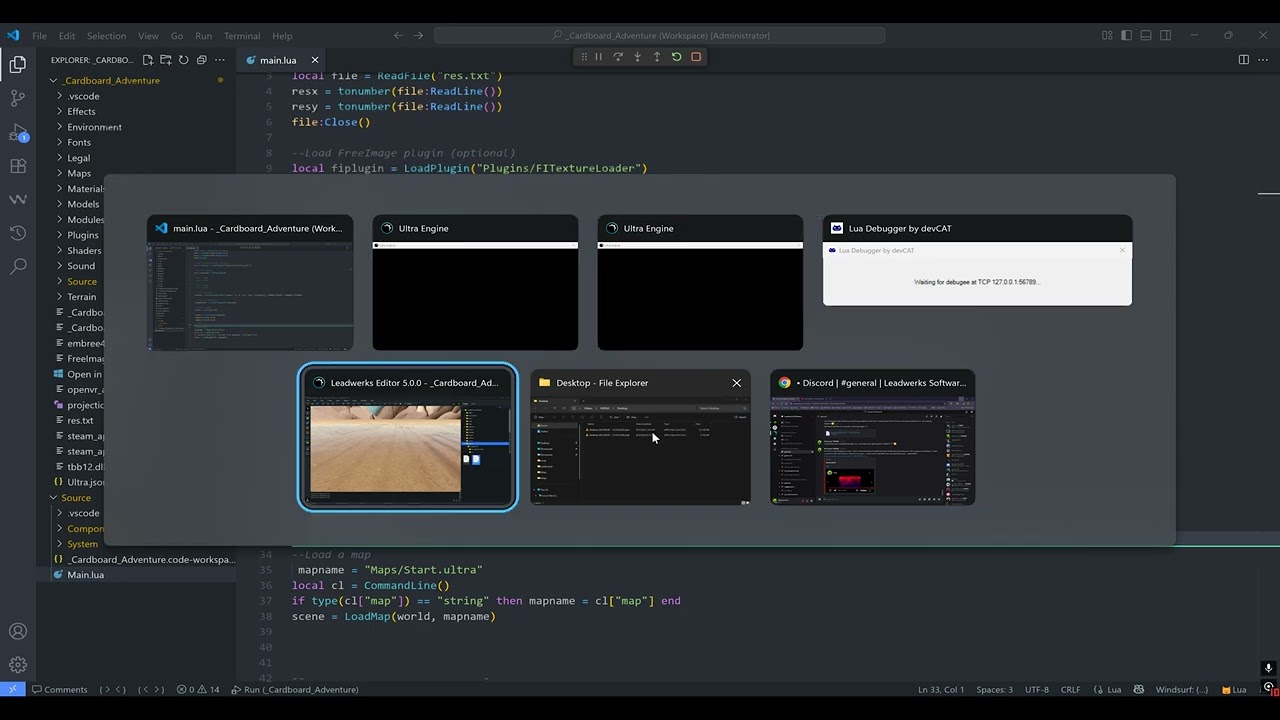Open the Search view in activity bar

tap(17, 266)
